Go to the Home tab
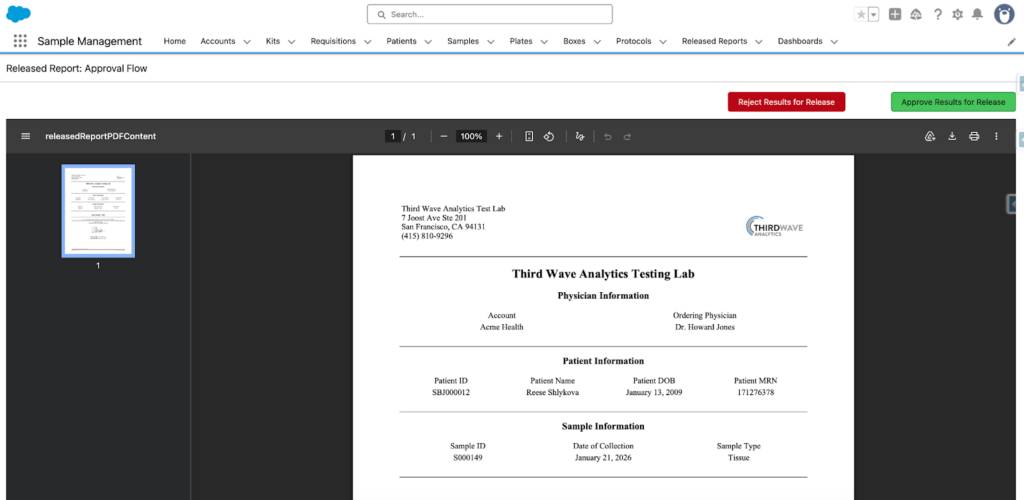Screen dimensions: 1024x500 pos(174,41)
